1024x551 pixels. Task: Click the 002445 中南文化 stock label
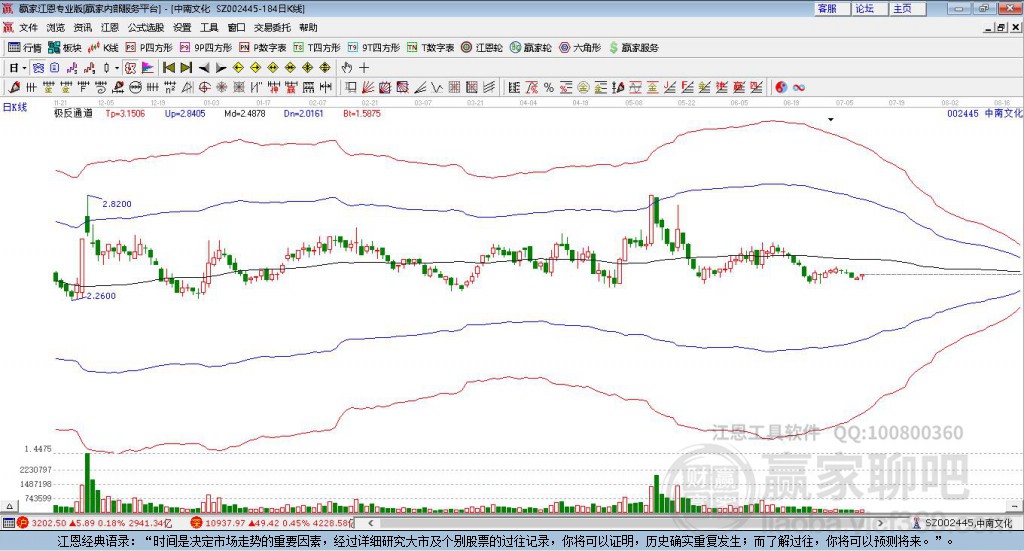tap(985, 114)
